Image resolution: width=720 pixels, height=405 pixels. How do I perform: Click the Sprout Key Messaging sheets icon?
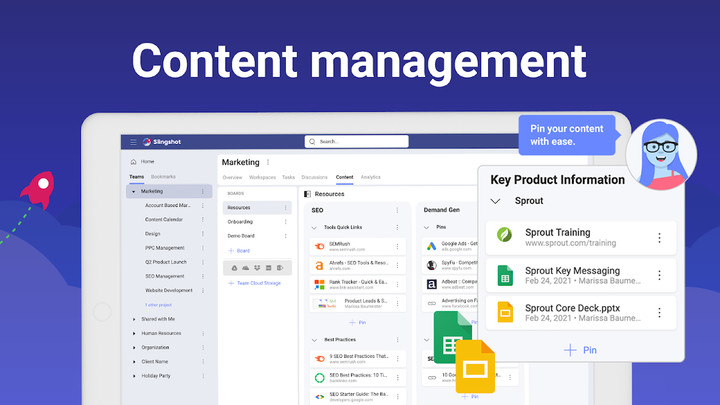click(505, 275)
